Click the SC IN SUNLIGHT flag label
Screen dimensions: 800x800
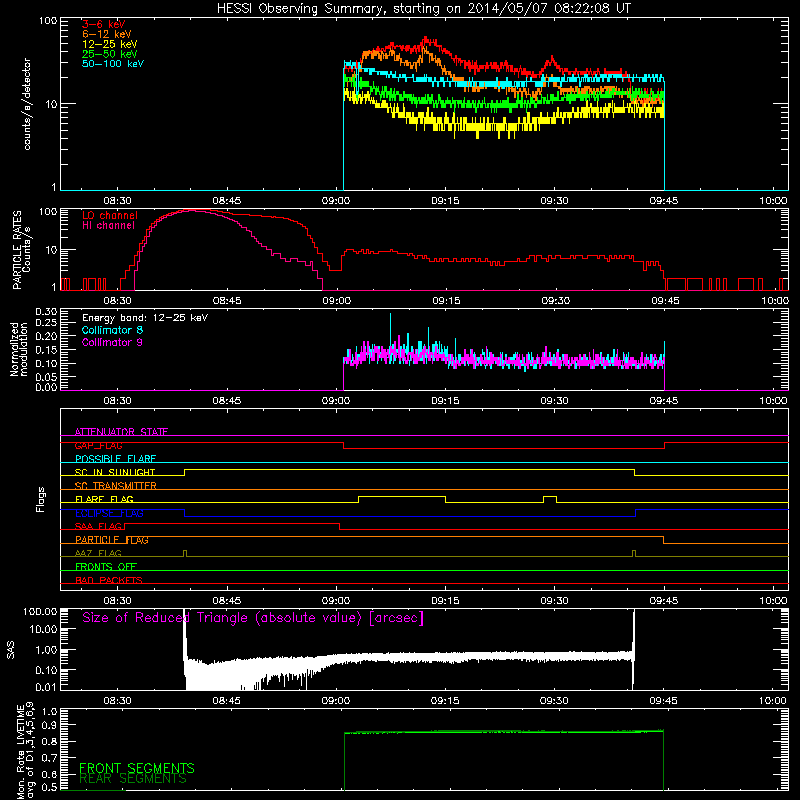(115, 472)
